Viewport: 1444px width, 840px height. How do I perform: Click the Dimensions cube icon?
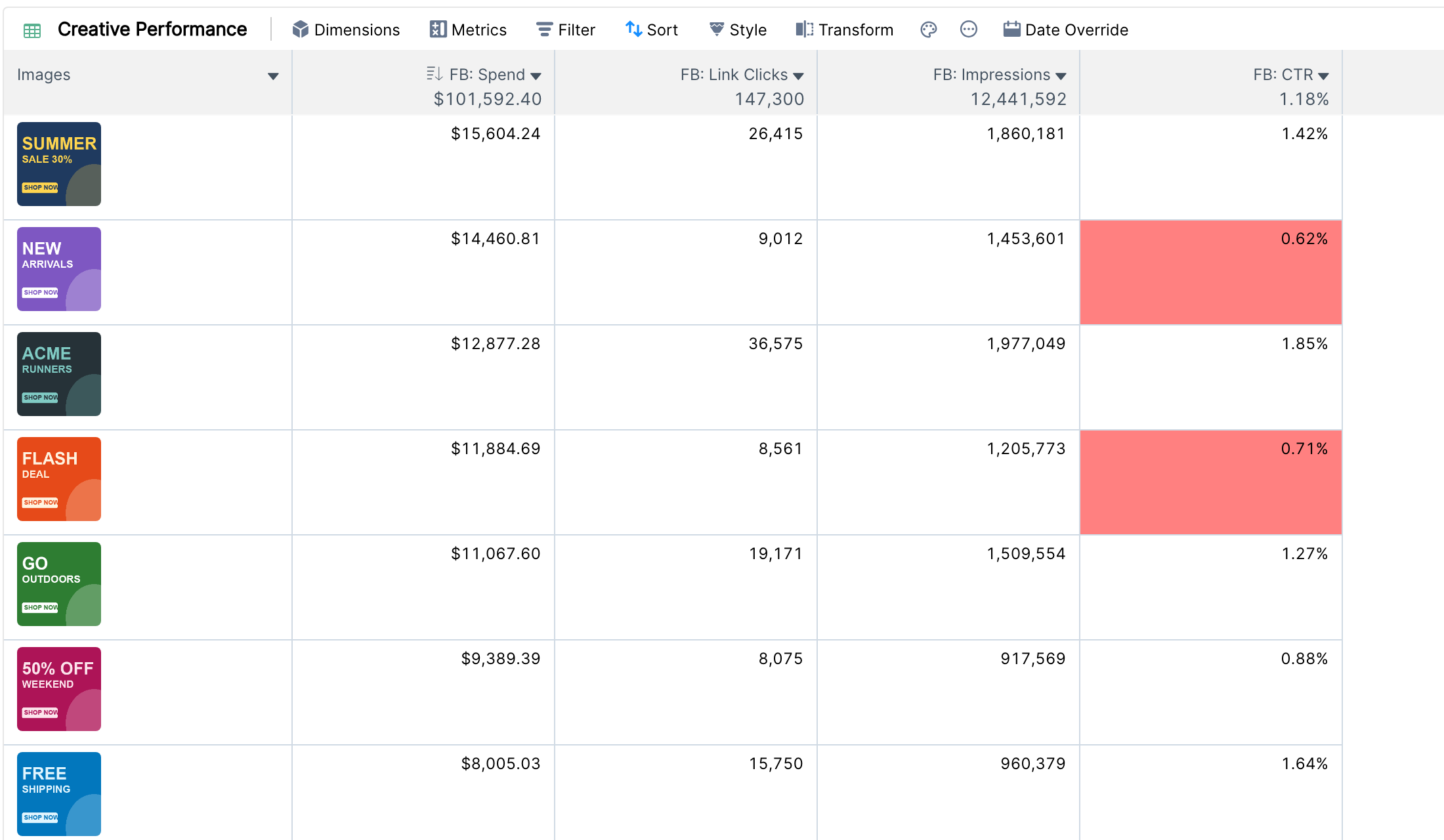[x=301, y=30]
